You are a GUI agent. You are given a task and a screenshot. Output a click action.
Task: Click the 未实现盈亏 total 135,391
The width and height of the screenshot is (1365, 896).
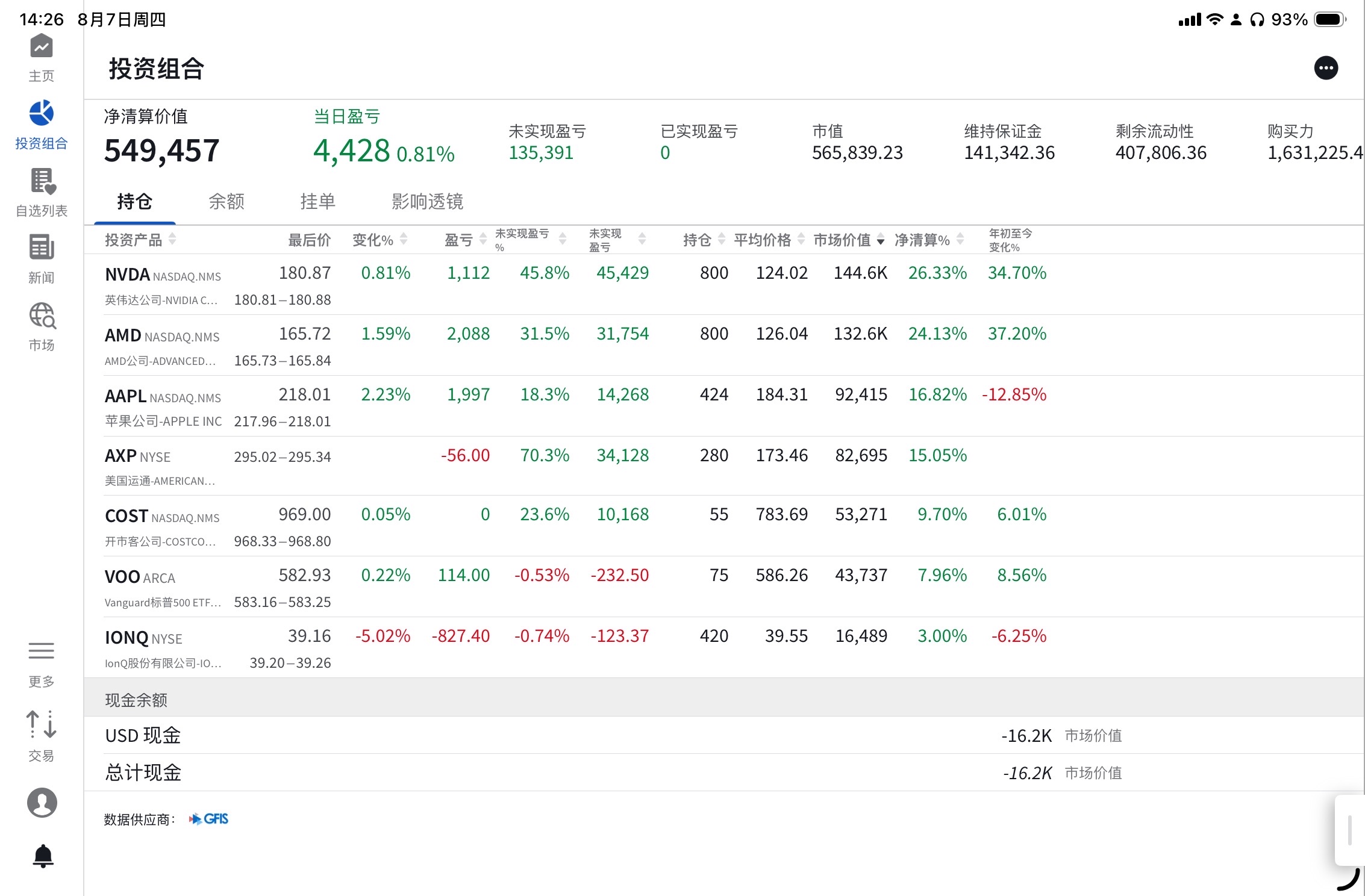click(541, 153)
